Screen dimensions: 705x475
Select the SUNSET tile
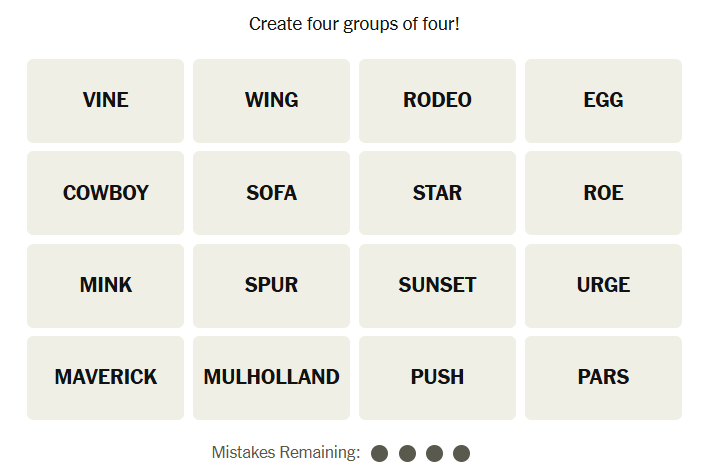coord(437,285)
